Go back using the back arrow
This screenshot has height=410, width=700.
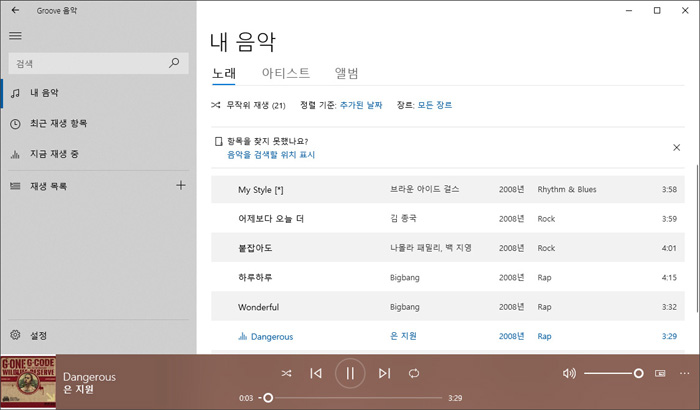point(15,10)
